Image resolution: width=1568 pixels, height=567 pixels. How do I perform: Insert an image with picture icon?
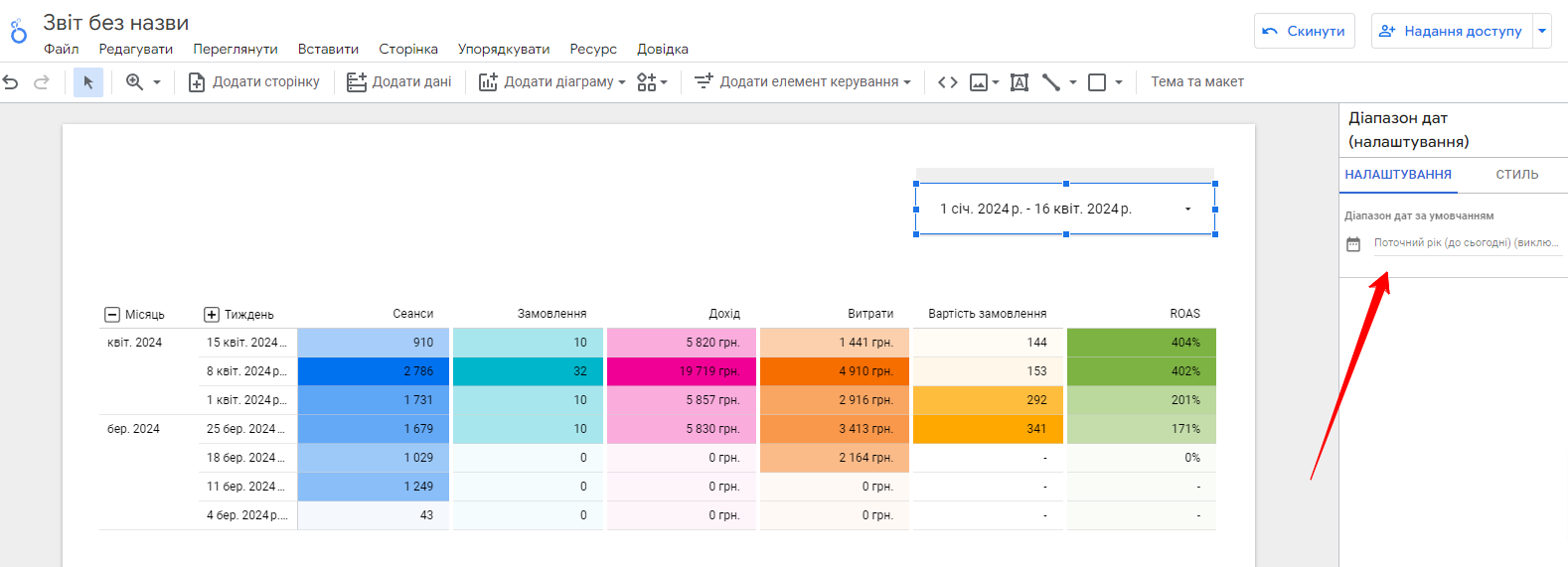[979, 82]
